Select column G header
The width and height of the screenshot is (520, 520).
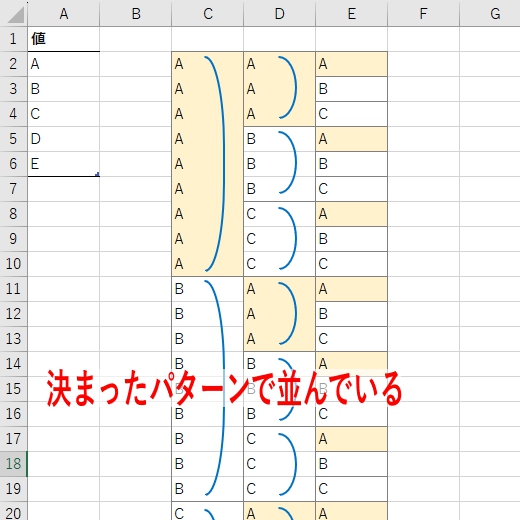point(490,13)
